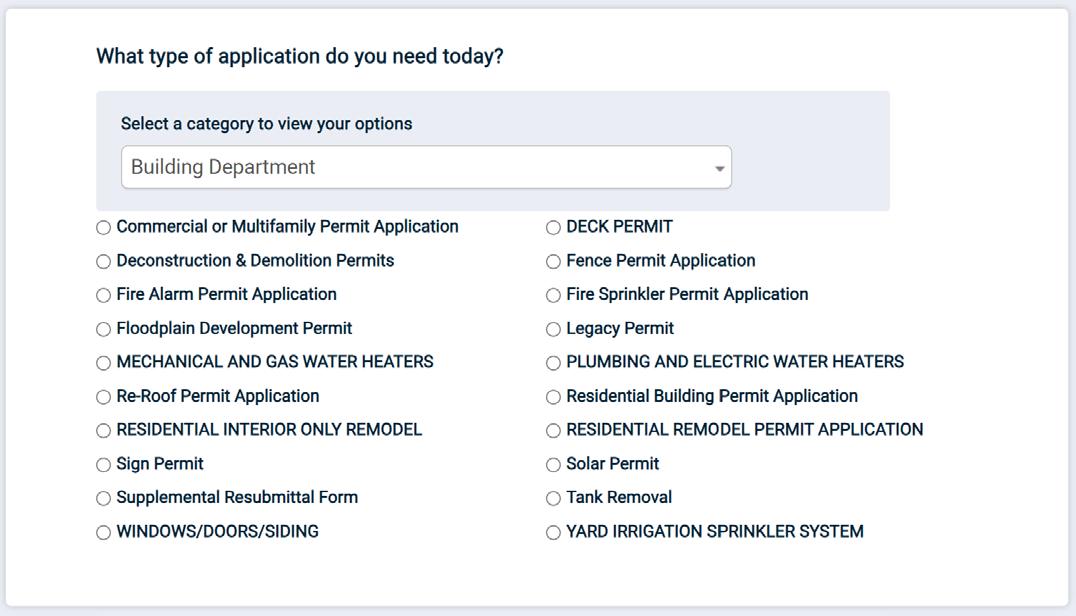This screenshot has width=1076, height=616.
Task: Select the Supplemental Resubmittal Form option
Action: coord(104,498)
